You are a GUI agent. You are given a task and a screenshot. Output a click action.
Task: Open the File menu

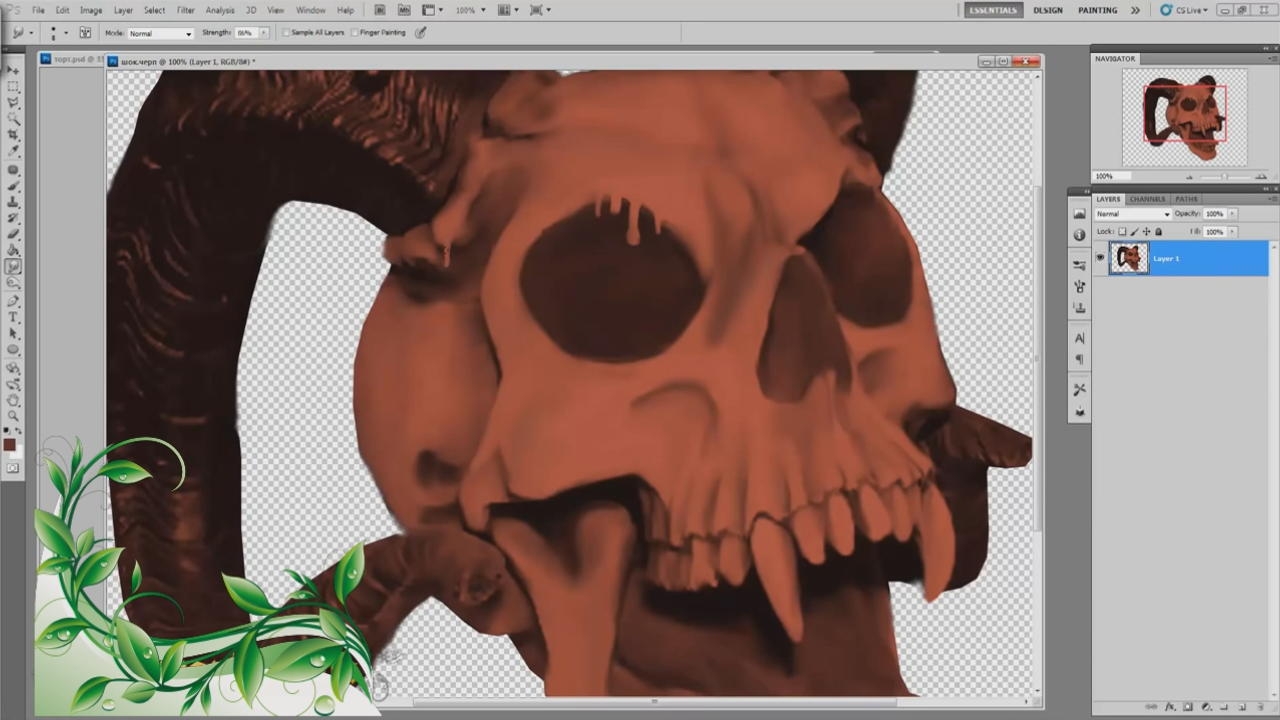click(38, 10)
